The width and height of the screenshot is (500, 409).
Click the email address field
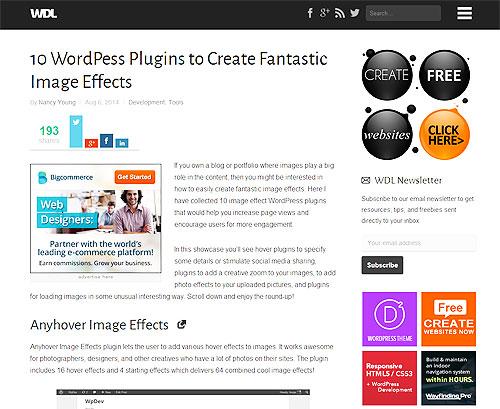[x=419, y=243]
